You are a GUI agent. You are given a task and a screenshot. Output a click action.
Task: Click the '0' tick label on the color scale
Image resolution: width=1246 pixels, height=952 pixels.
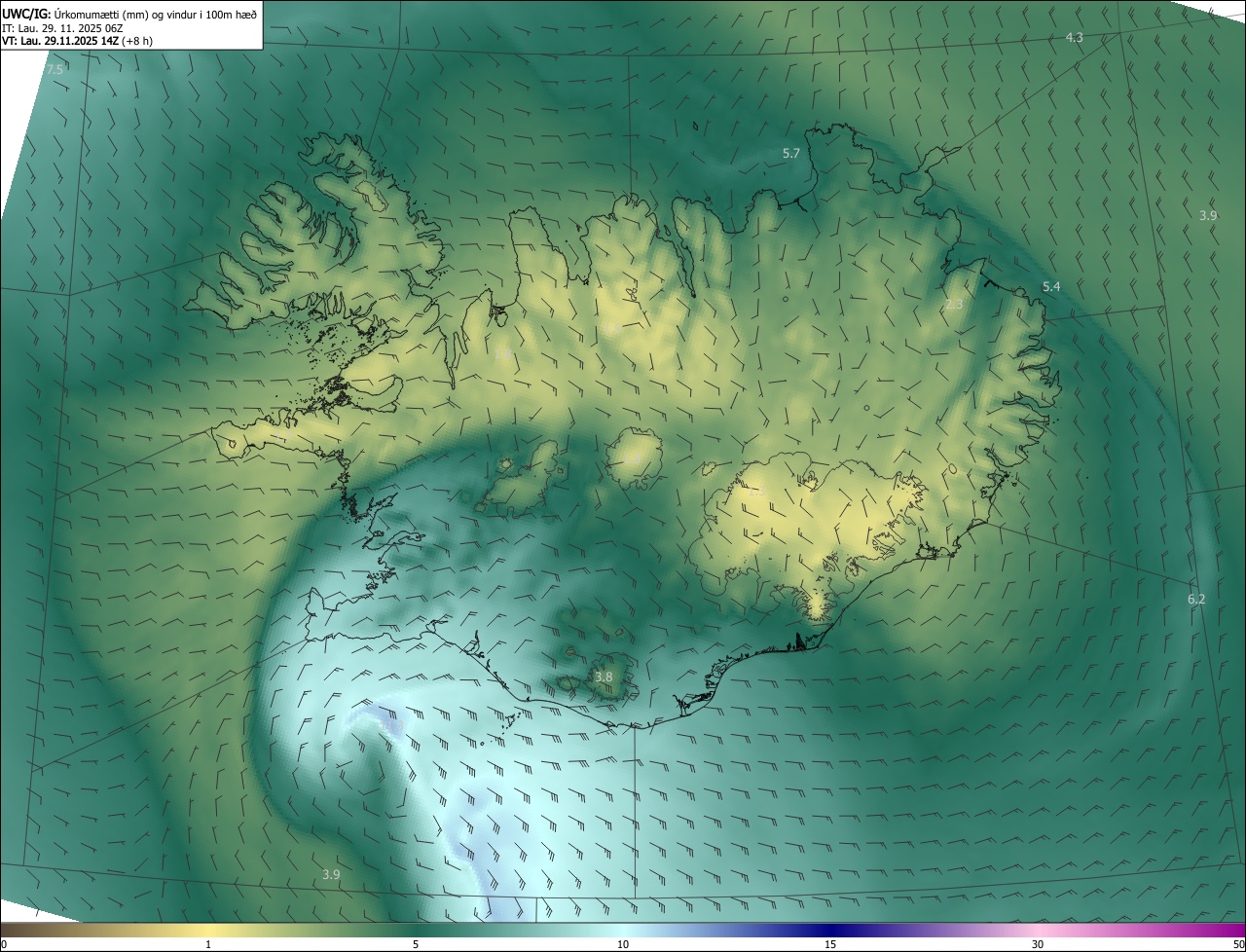click(4, 944)
